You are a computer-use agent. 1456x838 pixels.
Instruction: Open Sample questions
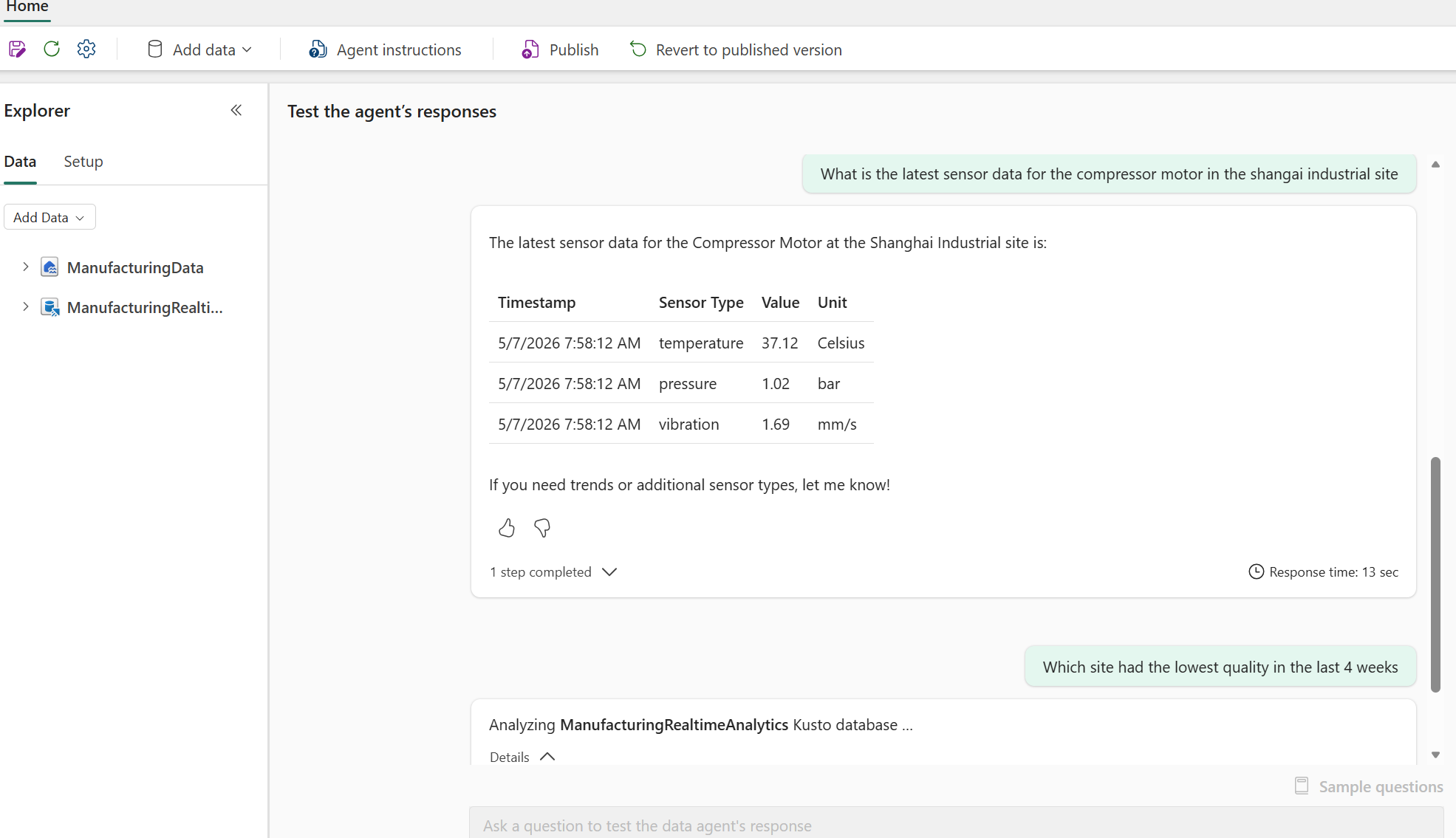pyautogui.click(x=1369, y=786)
